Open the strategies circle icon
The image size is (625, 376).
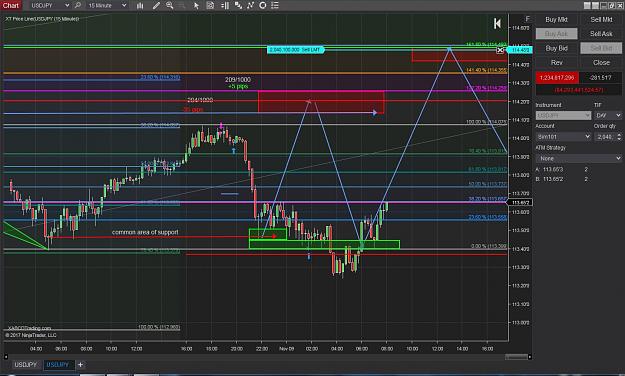(x=263, y=5)
